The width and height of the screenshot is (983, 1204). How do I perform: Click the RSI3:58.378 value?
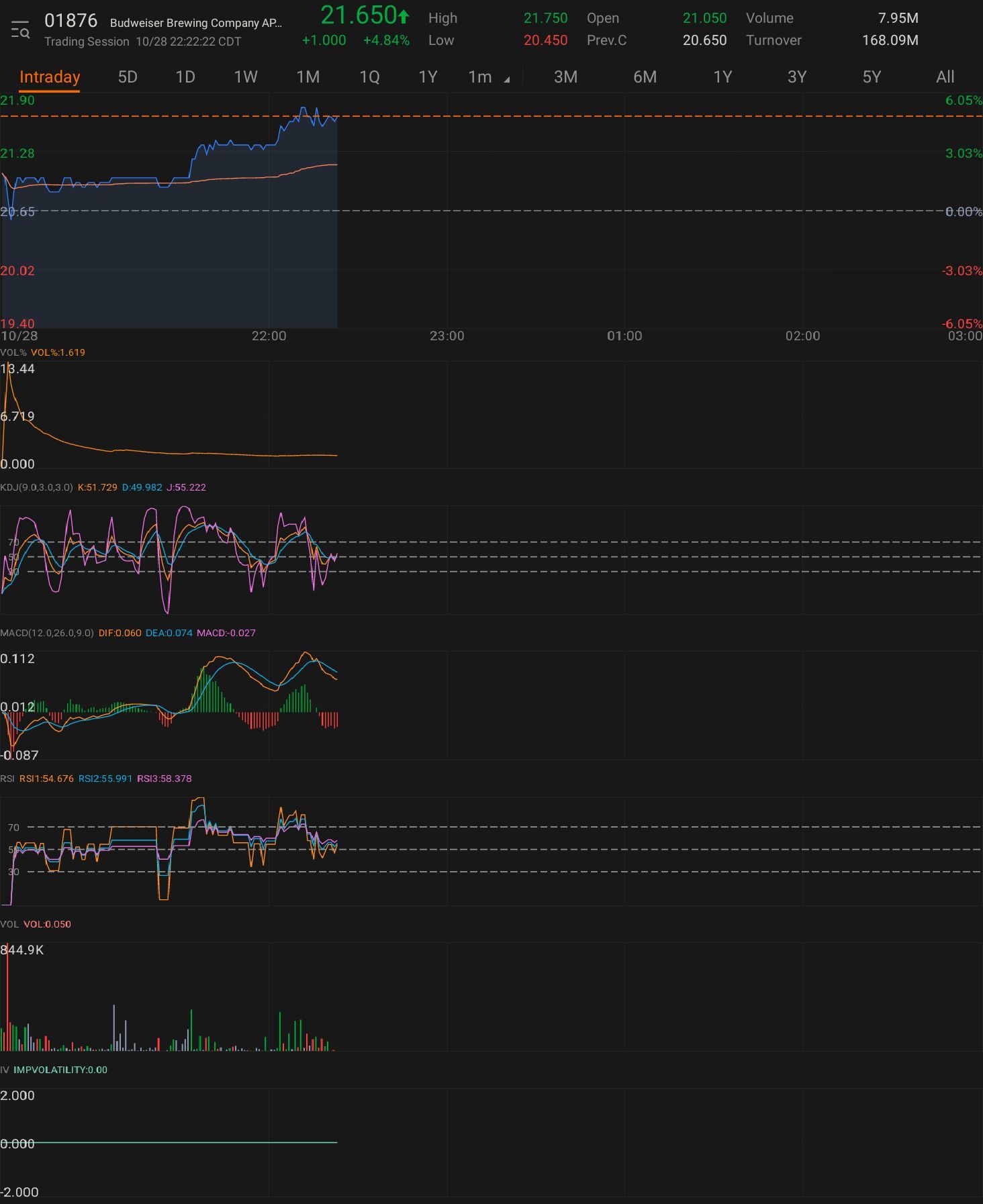(x=164, y=779)
